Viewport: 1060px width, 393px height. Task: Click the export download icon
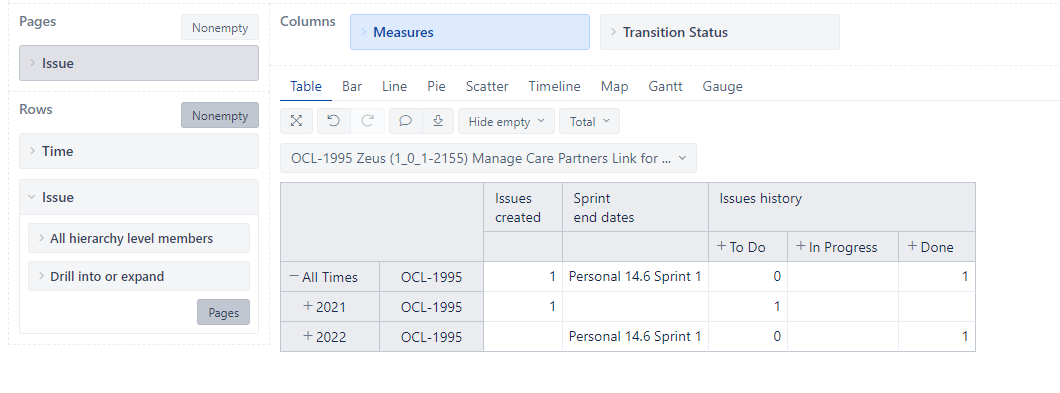pos(438,121)
